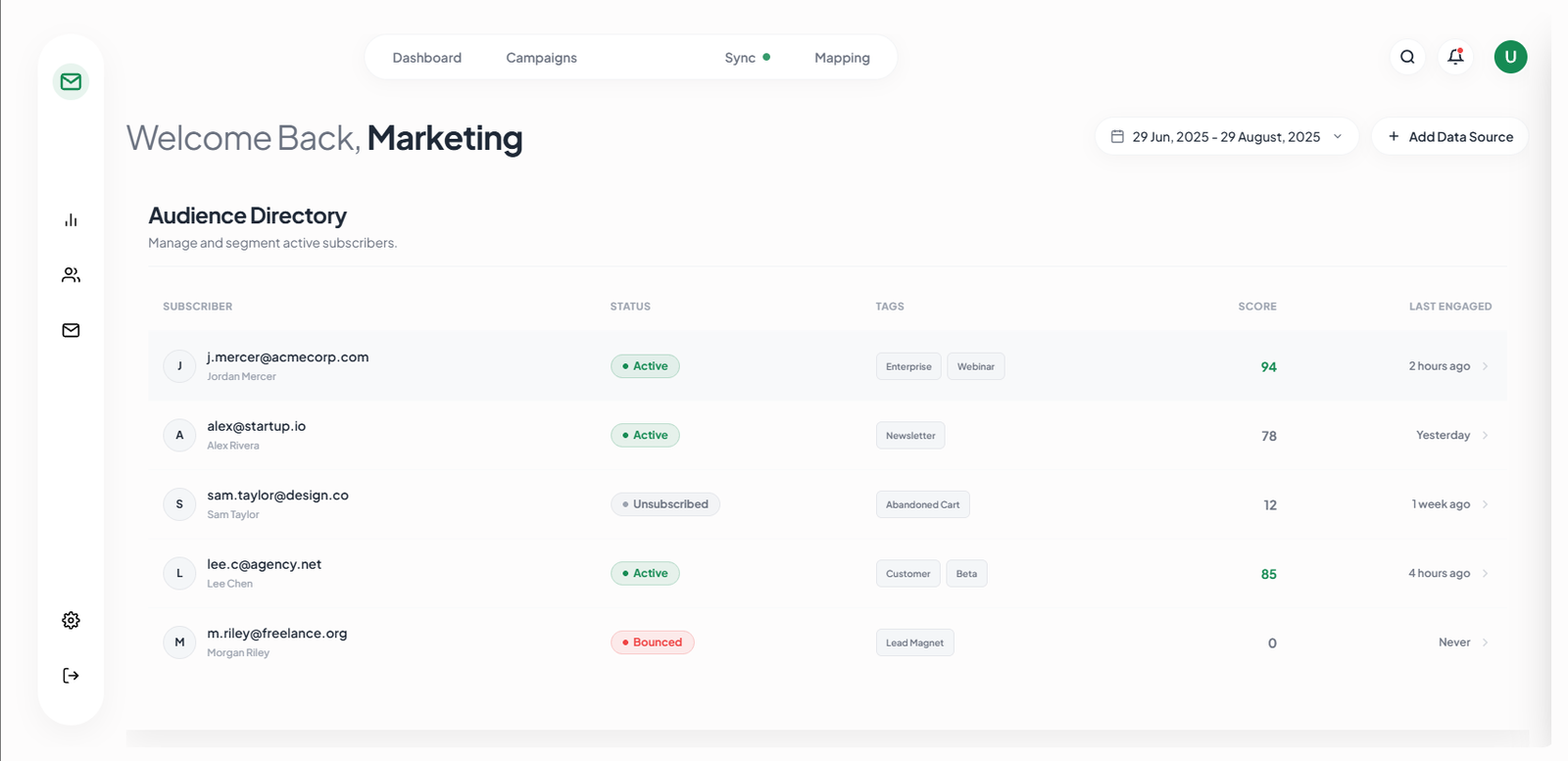Screen dimensions: 1568x761
Task: Click the 4 hours ago text
Action: pyautogui.click(x=1440, y=573)
